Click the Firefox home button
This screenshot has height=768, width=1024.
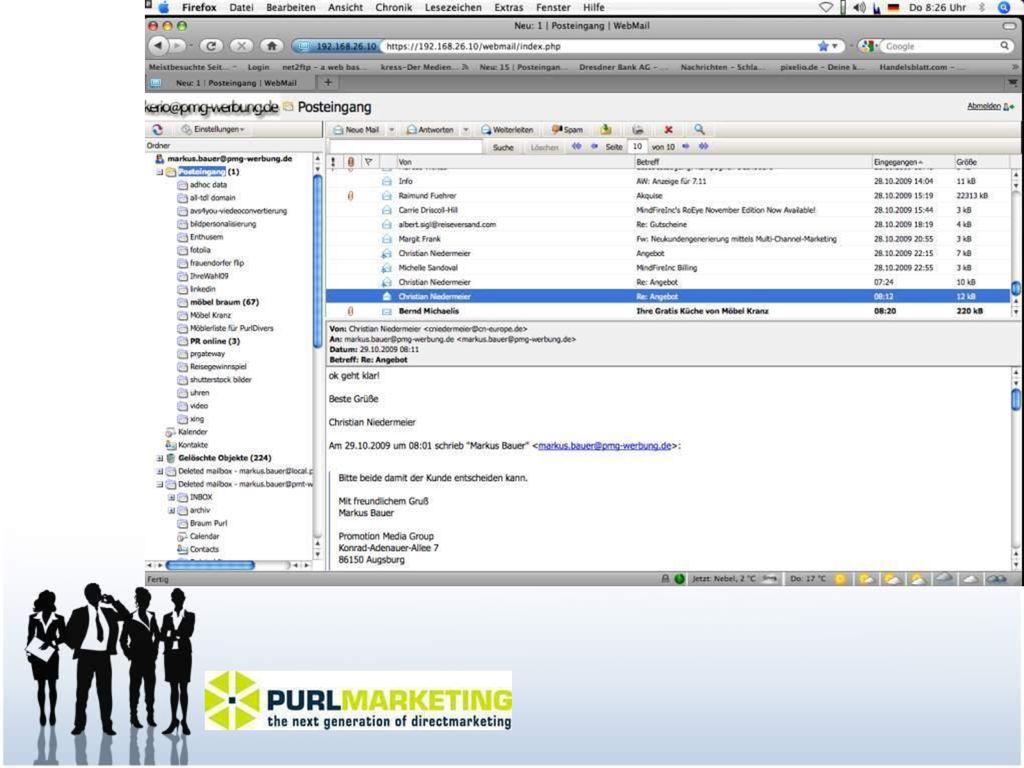(x=272, y=46)
